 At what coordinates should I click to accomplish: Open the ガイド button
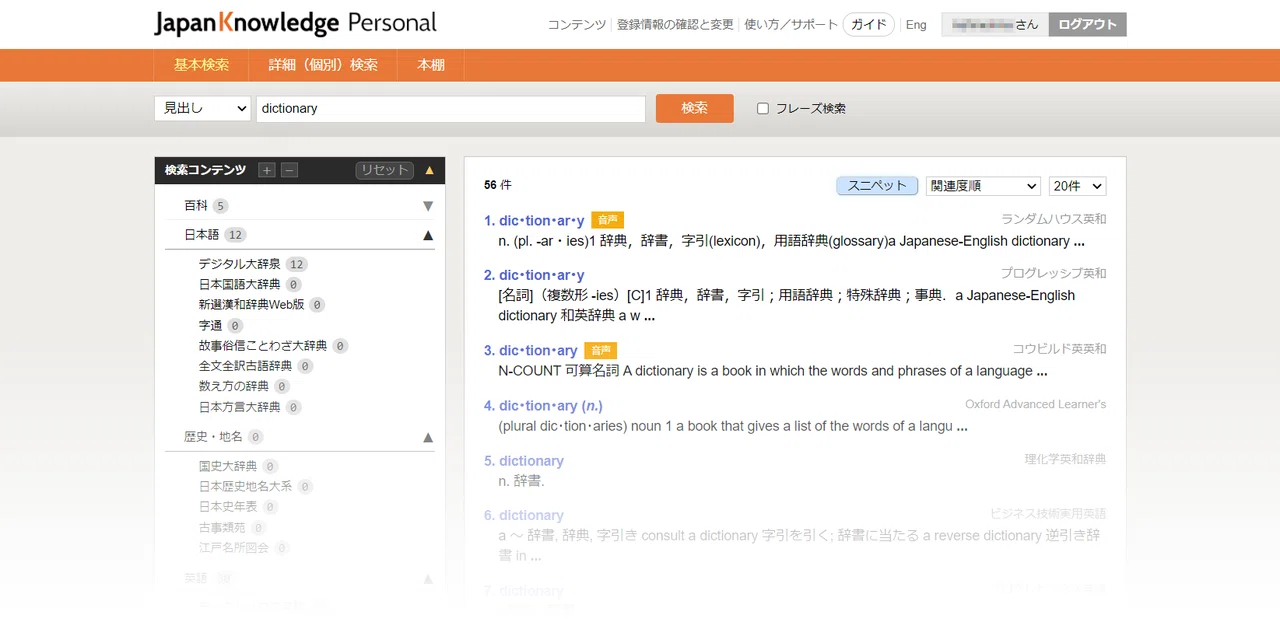[869, 25]
